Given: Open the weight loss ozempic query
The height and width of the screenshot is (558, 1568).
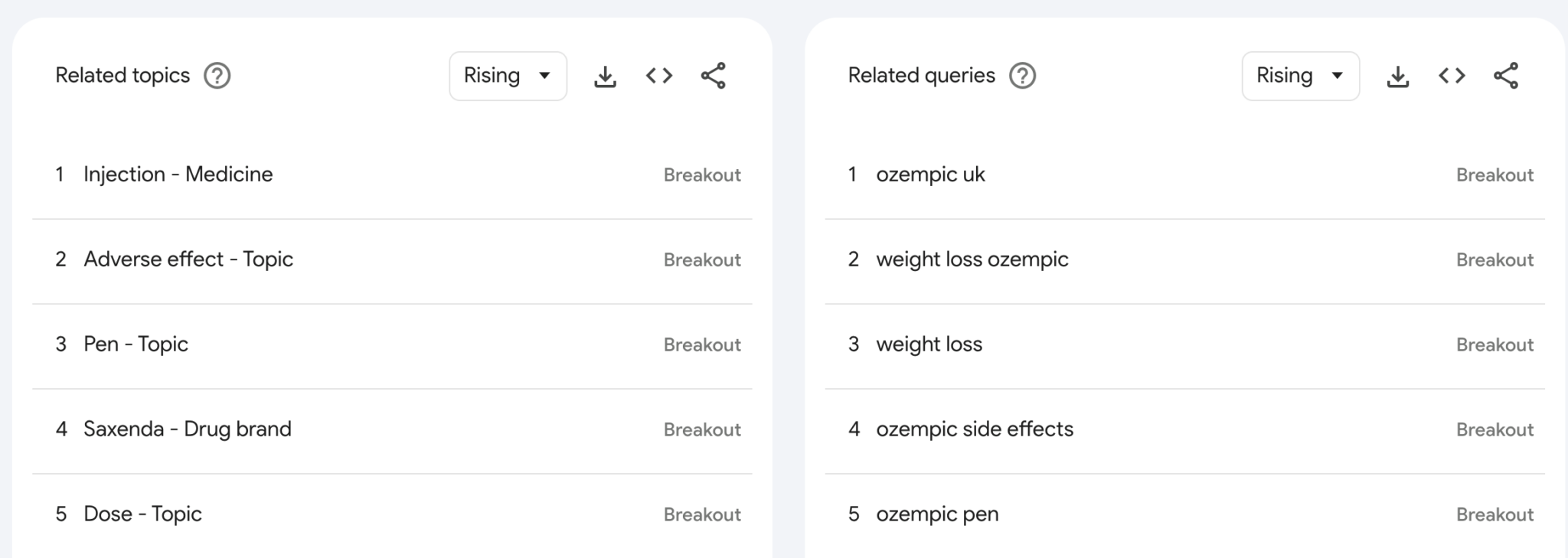Looking at the screenshot, I should (x=973, y=259).
